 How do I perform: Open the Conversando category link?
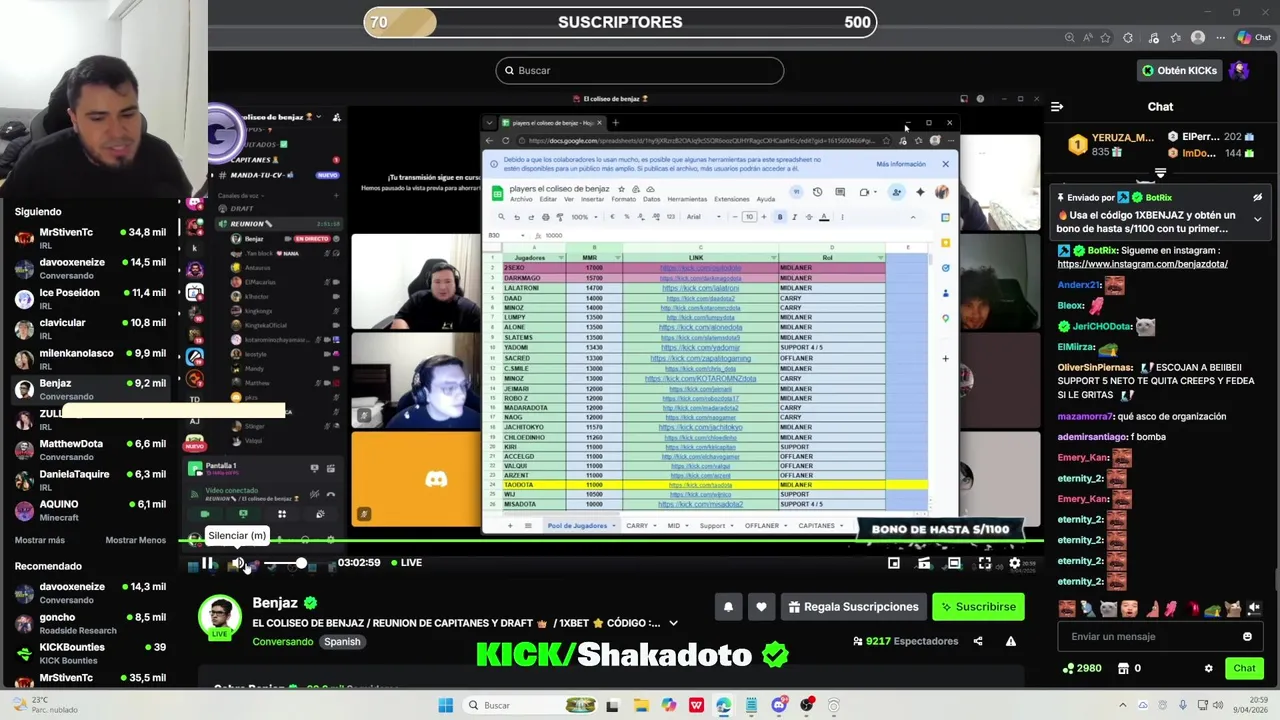283,642
